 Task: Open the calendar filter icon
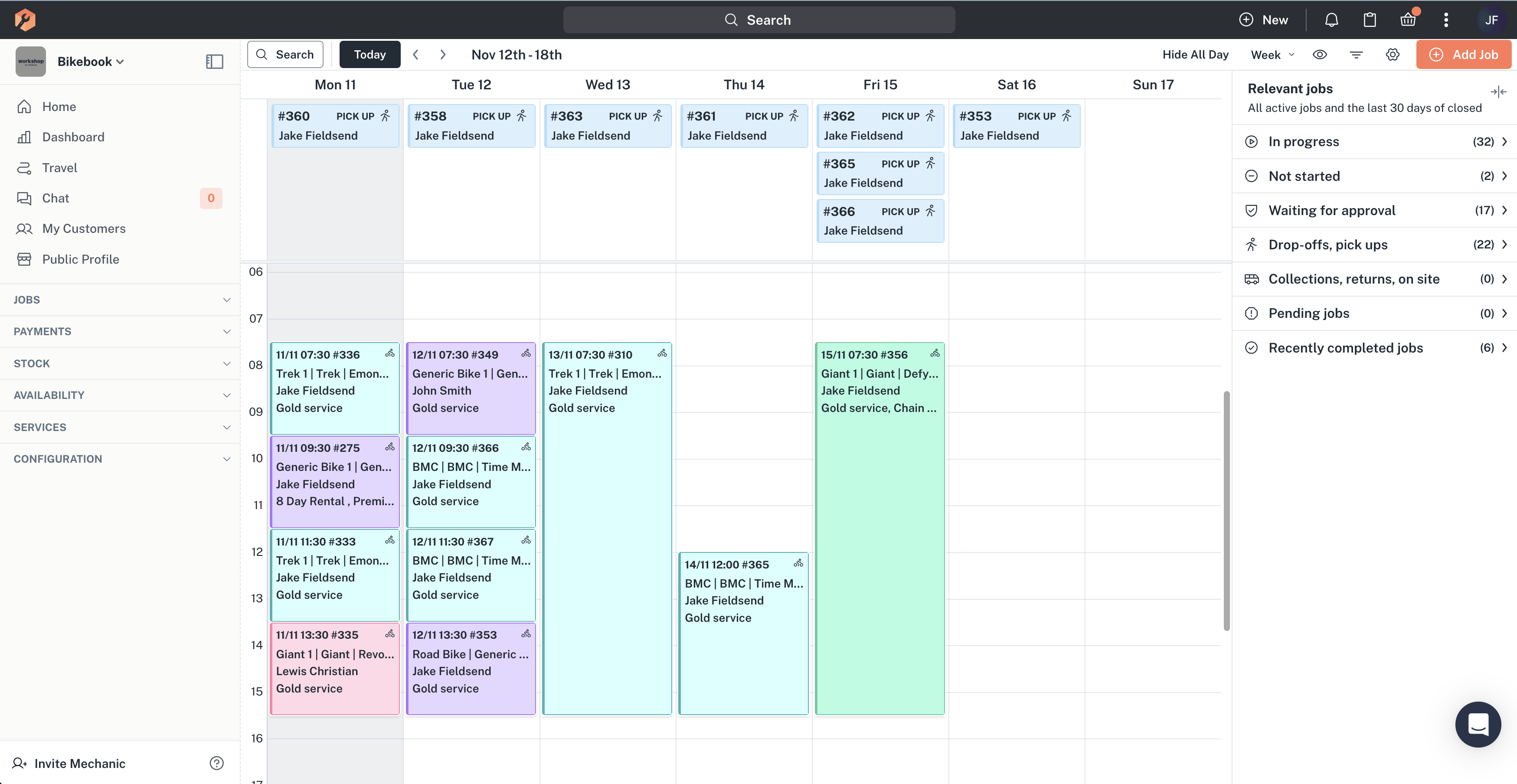click(1356, 54)
